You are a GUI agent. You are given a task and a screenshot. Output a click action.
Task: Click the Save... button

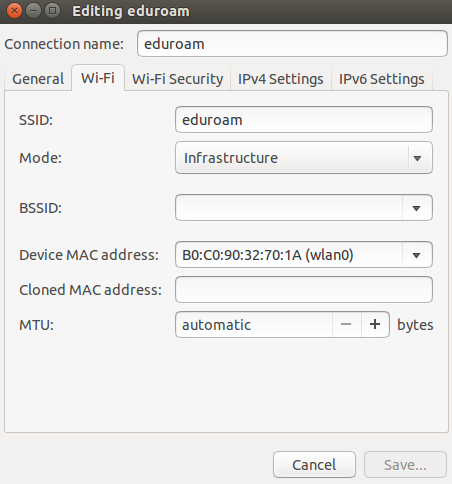pos(405,465)
